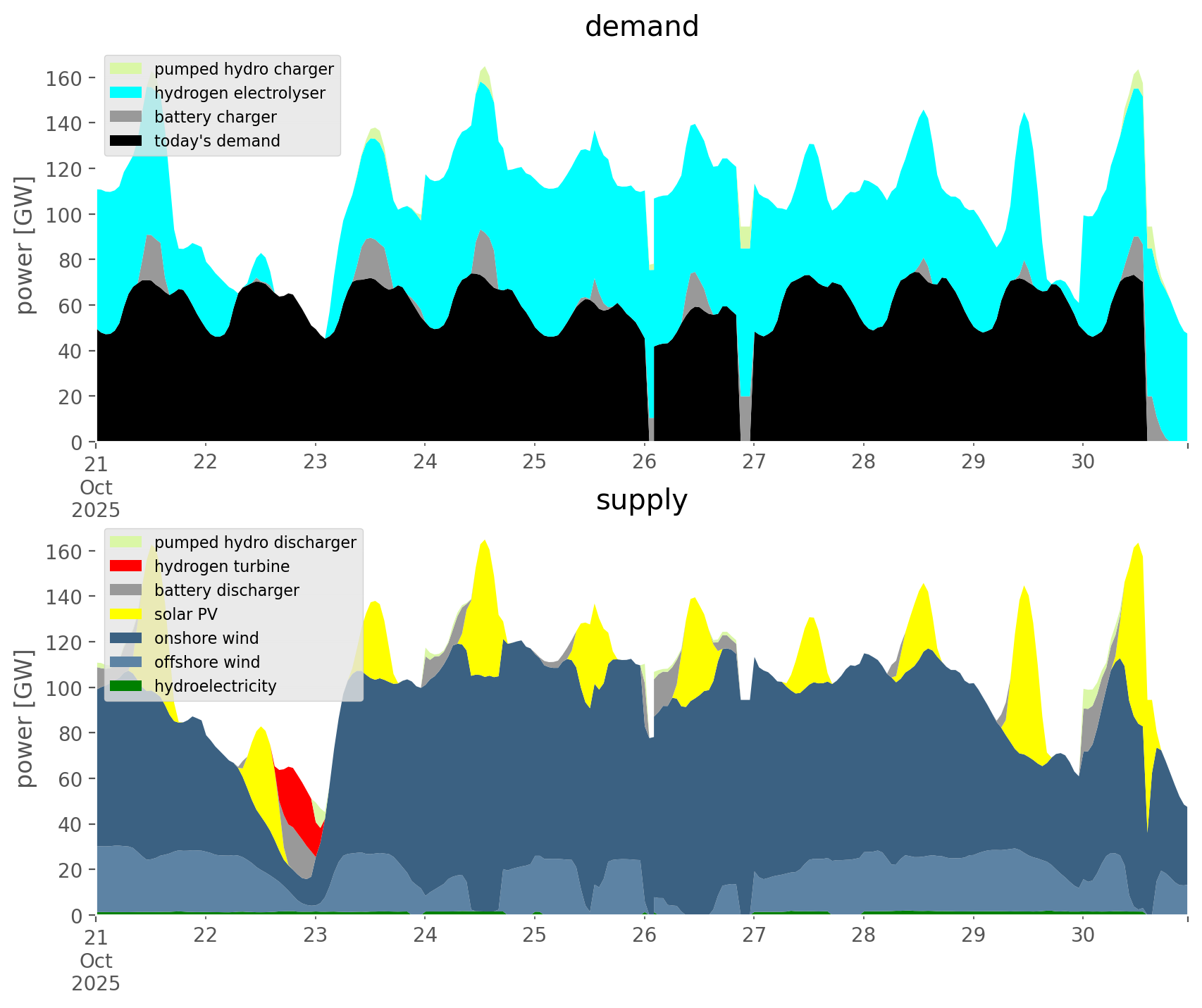This screenshot has width=1202, height=1008.
Task: Select the "battery discharger" legend label
Action: (x=226, y=590)
